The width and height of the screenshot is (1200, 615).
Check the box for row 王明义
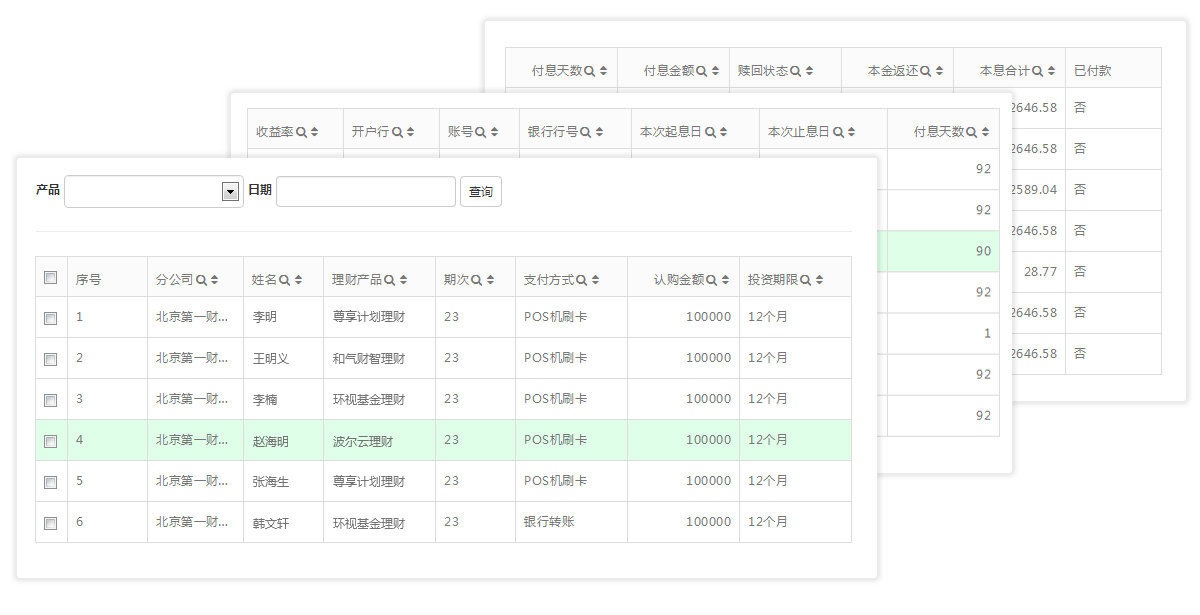click(51, 359)
